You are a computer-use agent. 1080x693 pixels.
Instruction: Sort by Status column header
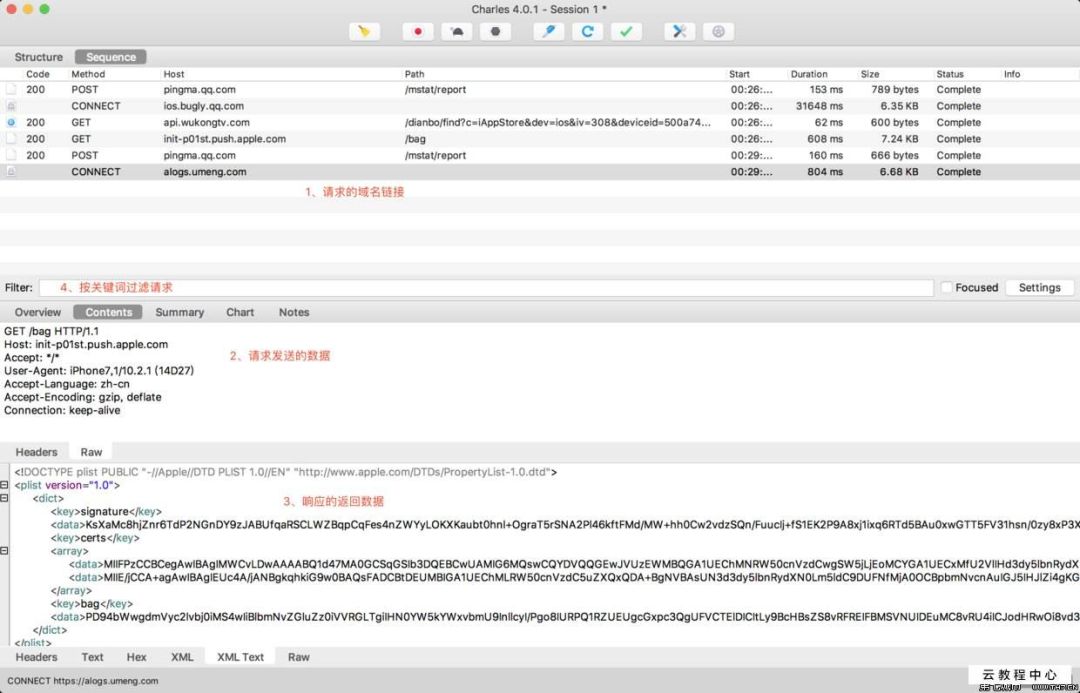950,74
